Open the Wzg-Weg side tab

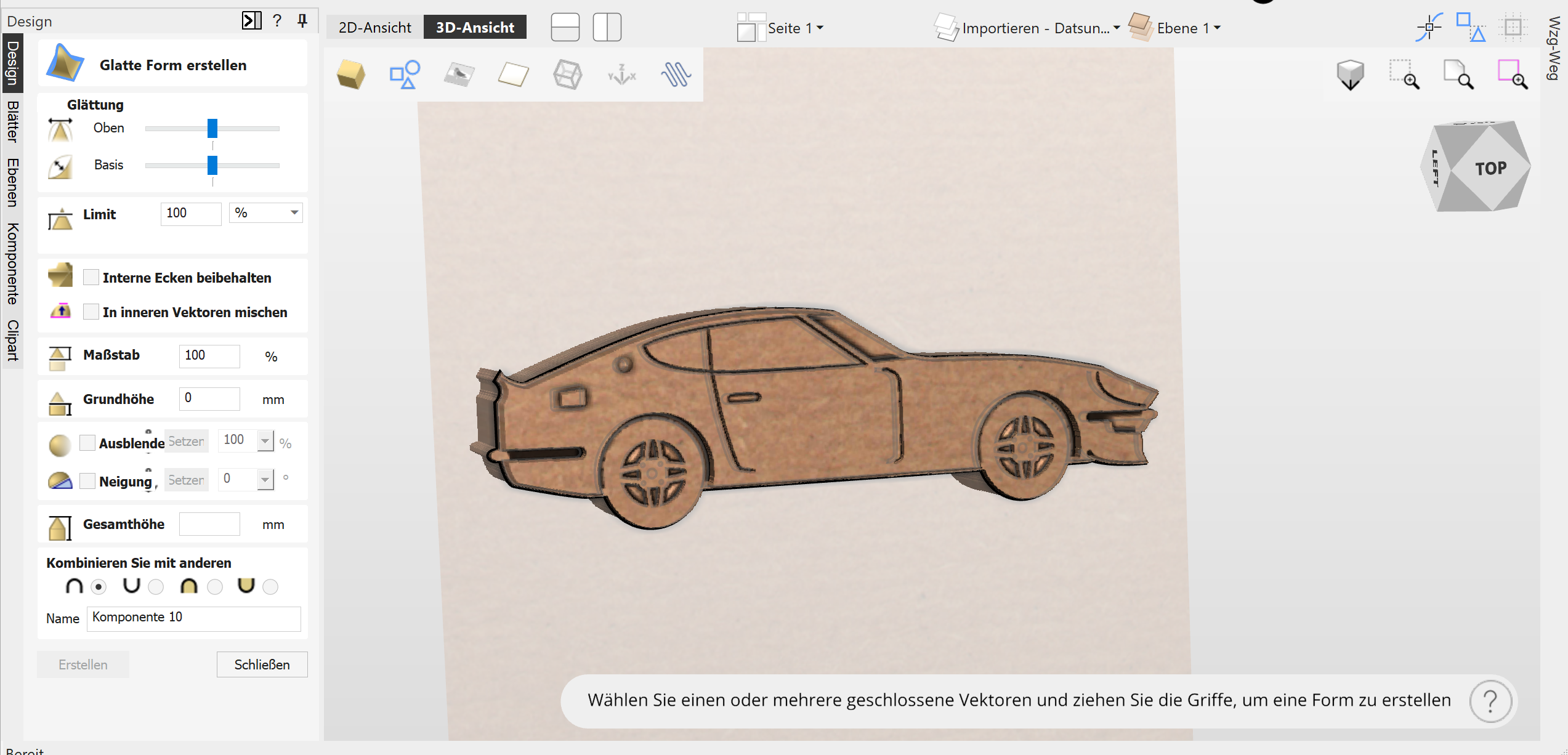point(1554,48)
